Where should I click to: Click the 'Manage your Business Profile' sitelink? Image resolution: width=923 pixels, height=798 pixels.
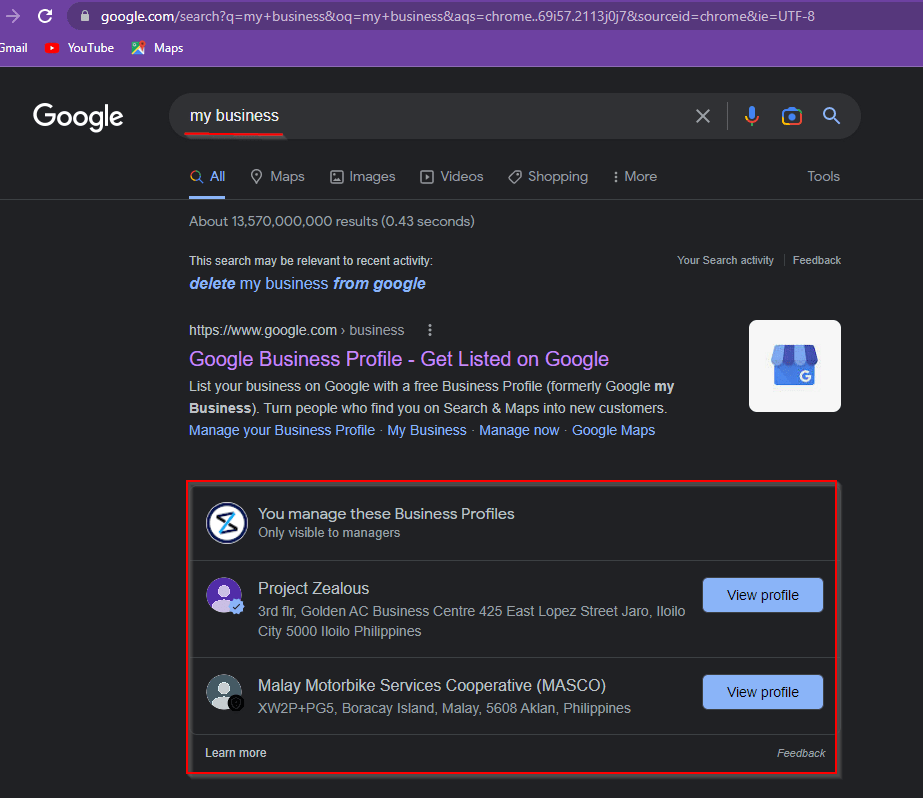(x=281, y=430)
